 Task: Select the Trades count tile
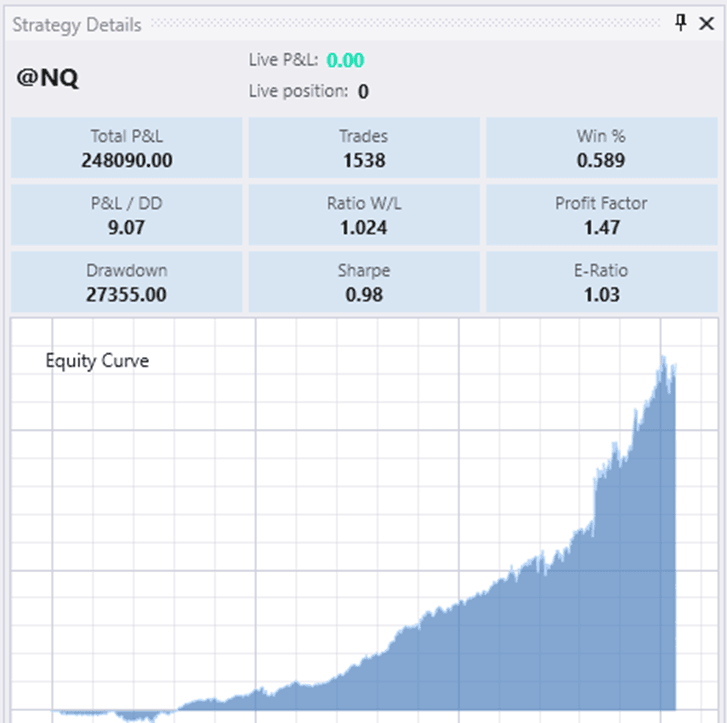(363, 147)
